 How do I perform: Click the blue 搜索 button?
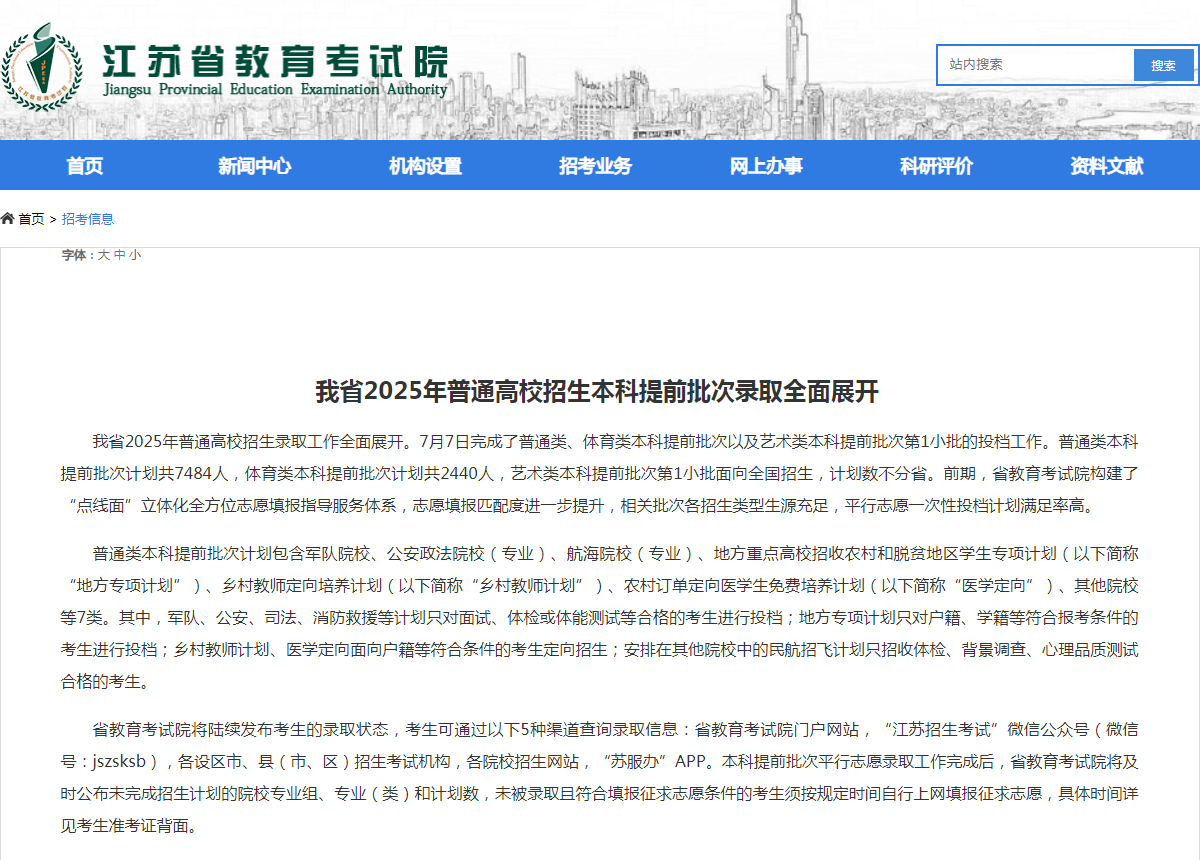pyautogui.click(x=1163, y=65)
